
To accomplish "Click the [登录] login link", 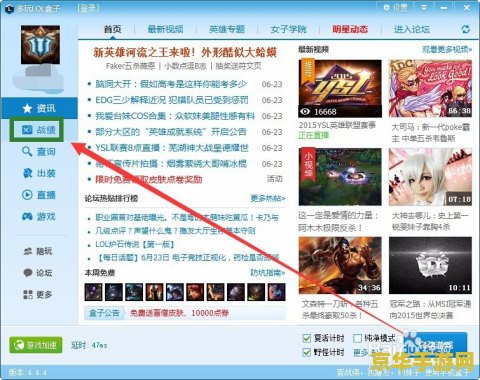I will (88, 8).
